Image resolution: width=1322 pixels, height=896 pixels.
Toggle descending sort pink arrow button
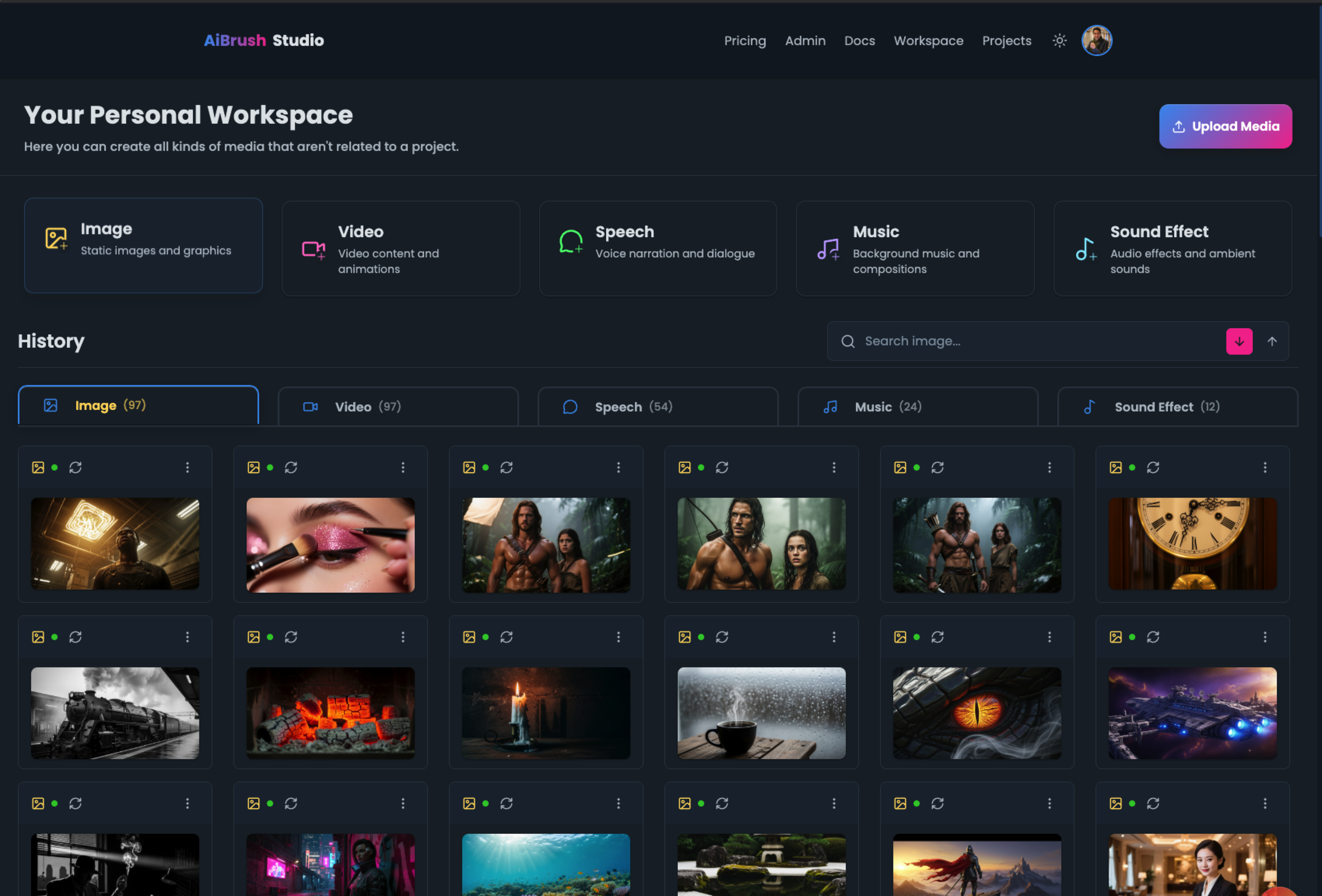[1239, 341]
